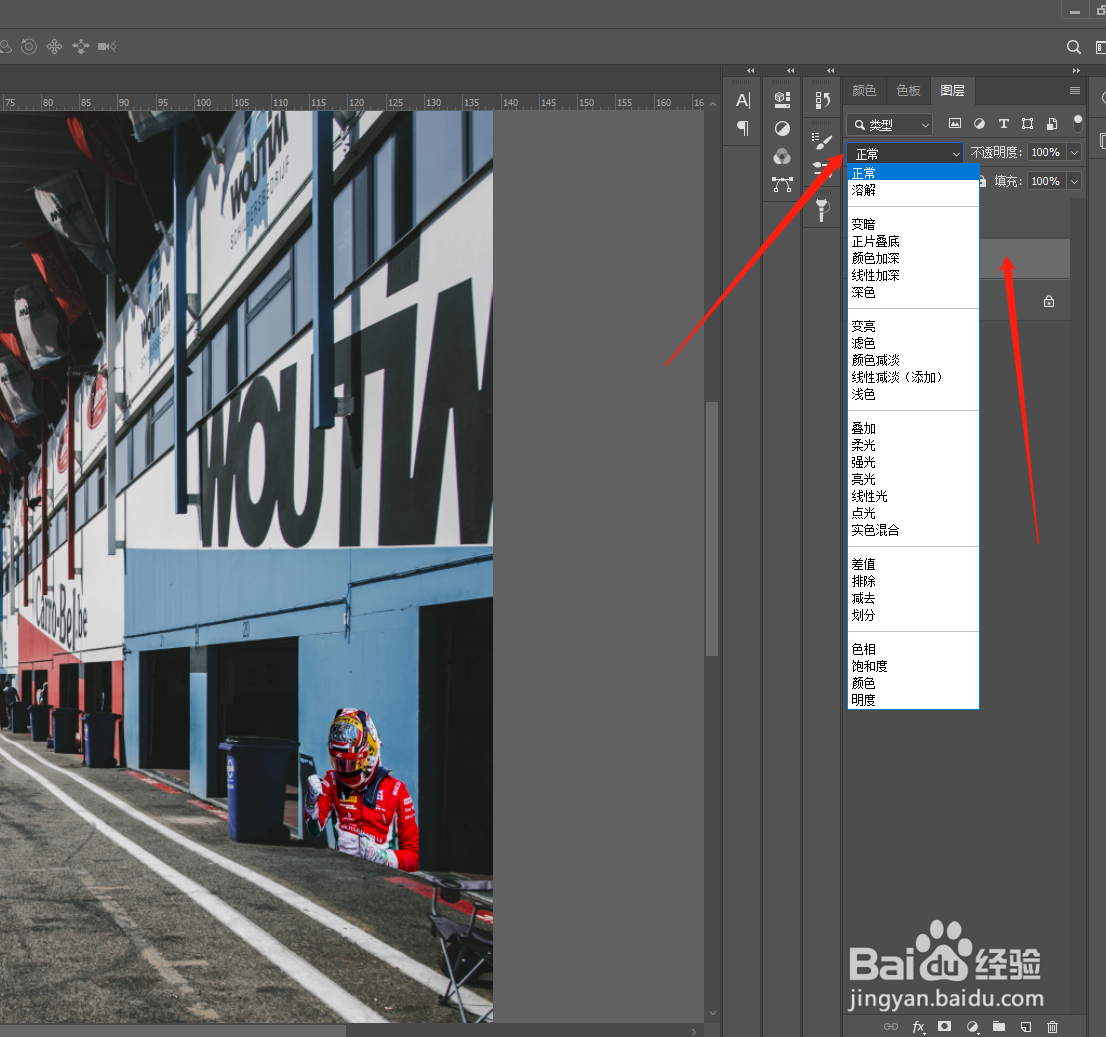Image resolution: width=1106 pixels, height=1037 pixels.
Task: Open the Channels panel three-circles icon
Action: [782, 157]
